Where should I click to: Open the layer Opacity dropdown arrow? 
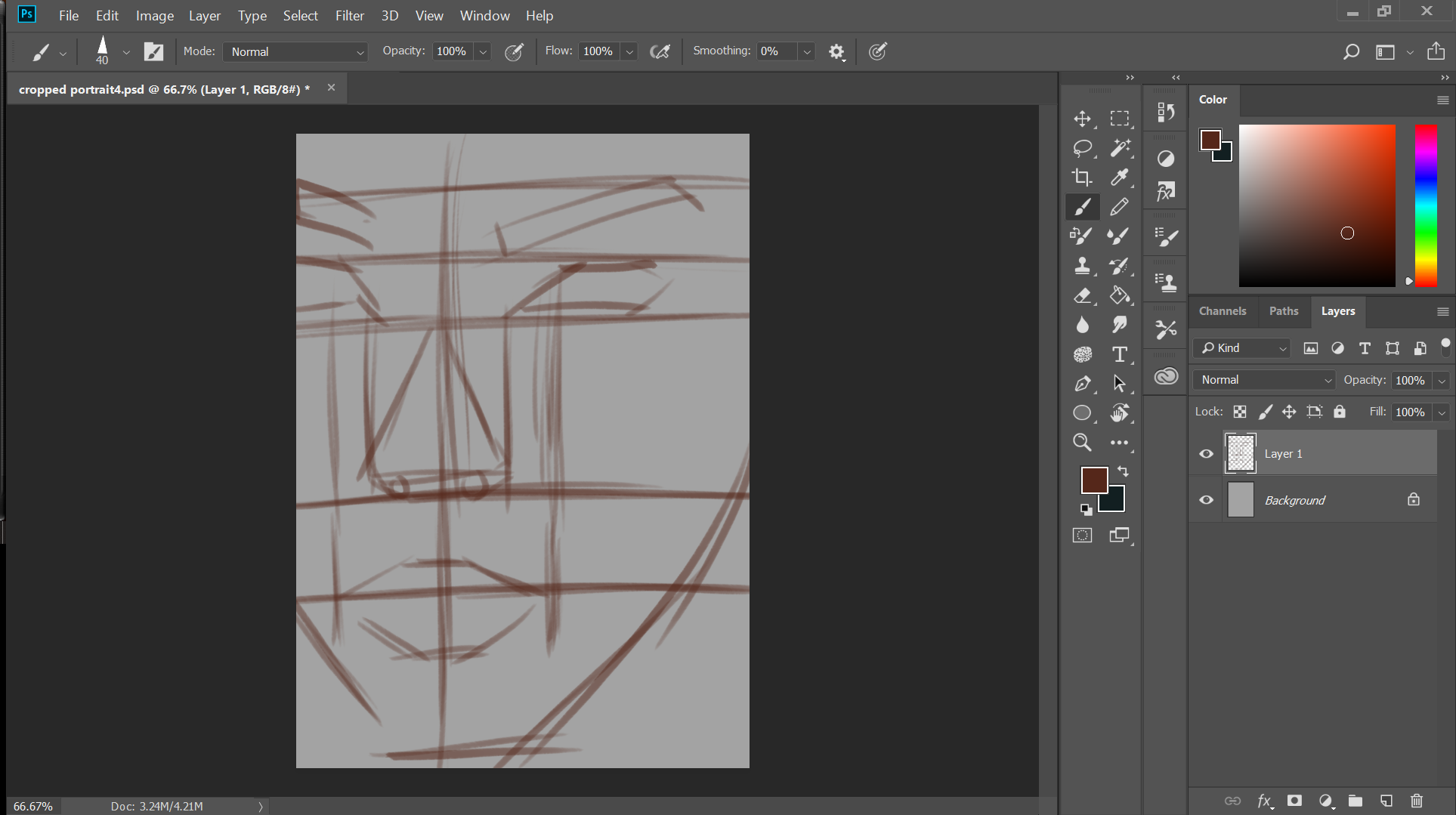[1442, 380]
